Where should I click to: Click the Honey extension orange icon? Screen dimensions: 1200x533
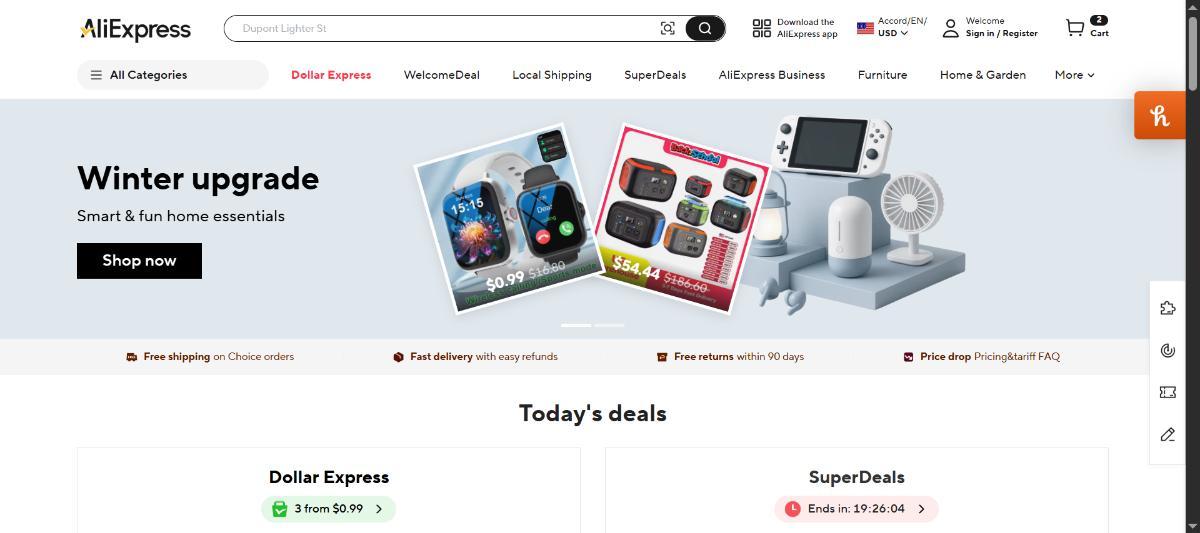1160,115
